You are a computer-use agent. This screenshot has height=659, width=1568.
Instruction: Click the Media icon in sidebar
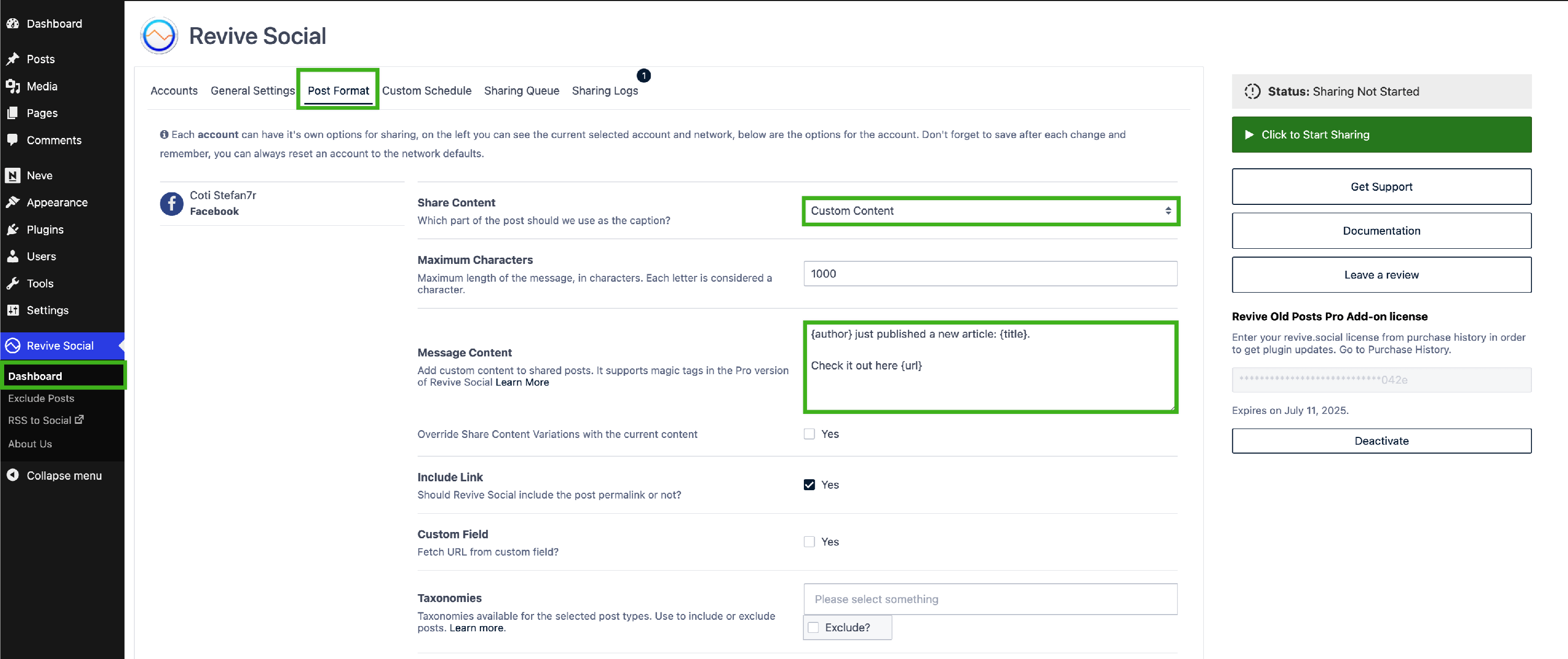pos(13,86)
